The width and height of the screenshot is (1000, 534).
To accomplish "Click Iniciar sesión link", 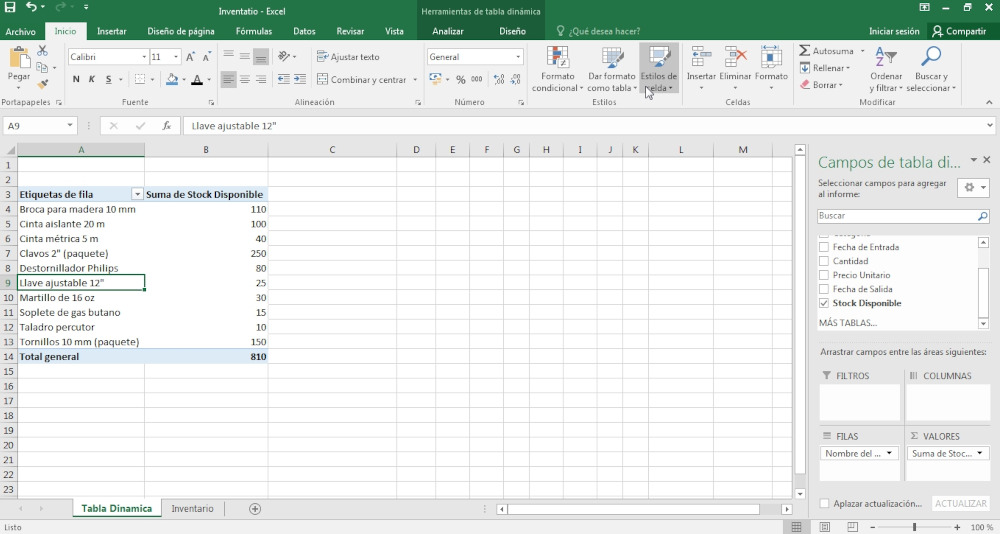I will (894, 31).
